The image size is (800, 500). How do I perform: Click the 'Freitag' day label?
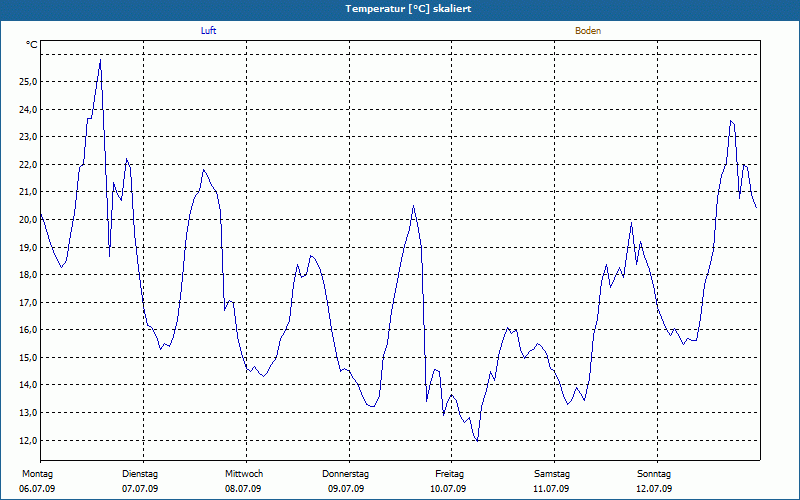point(449,474)
